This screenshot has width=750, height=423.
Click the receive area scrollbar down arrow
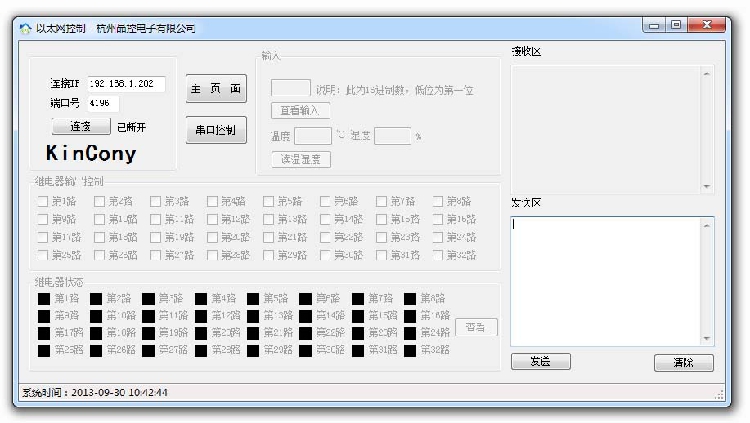point(706,187)
